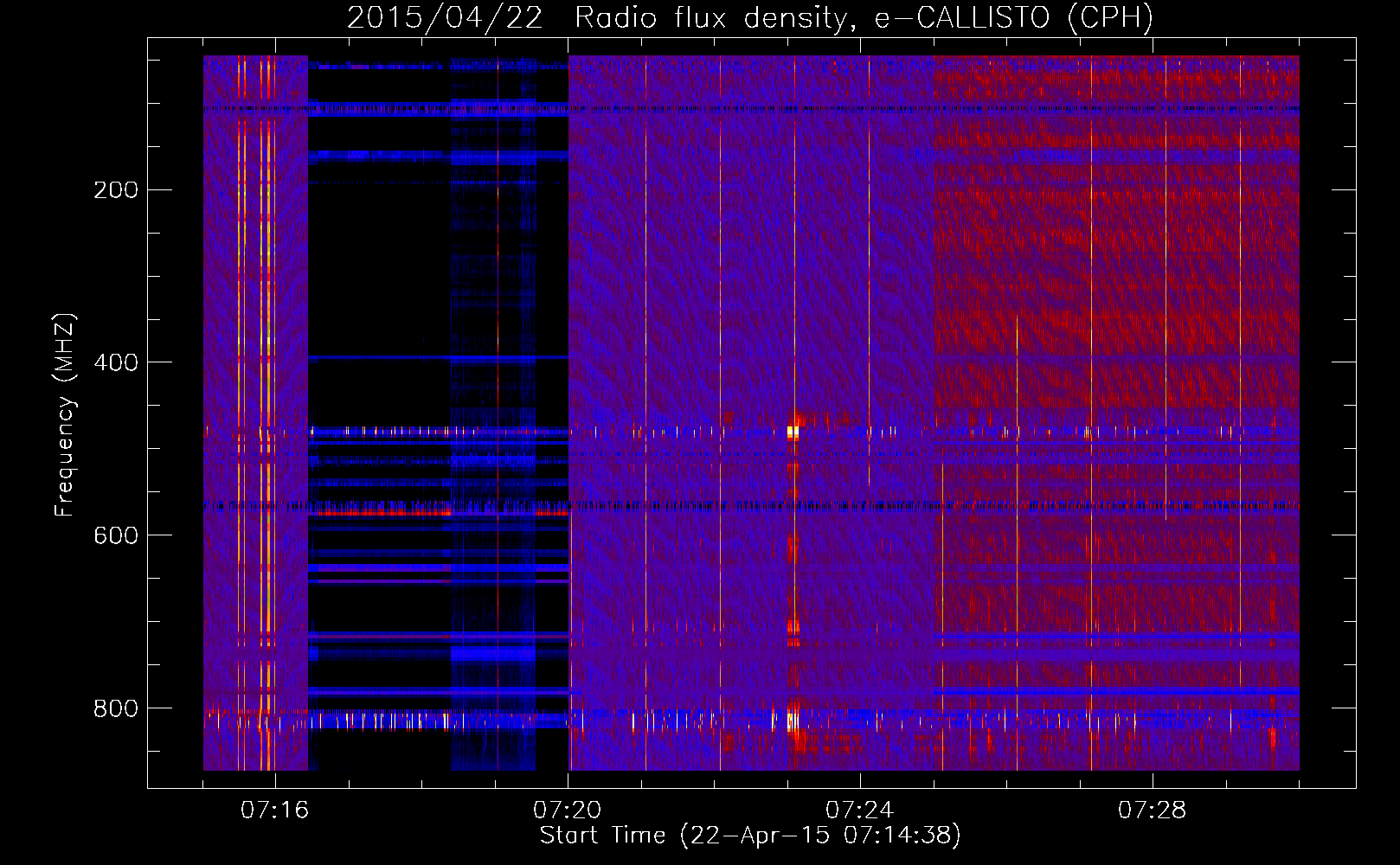This screenshot has height=865, width=1400.
Task: Click the 07:24 time tick label
Action: tap(859, 810)
